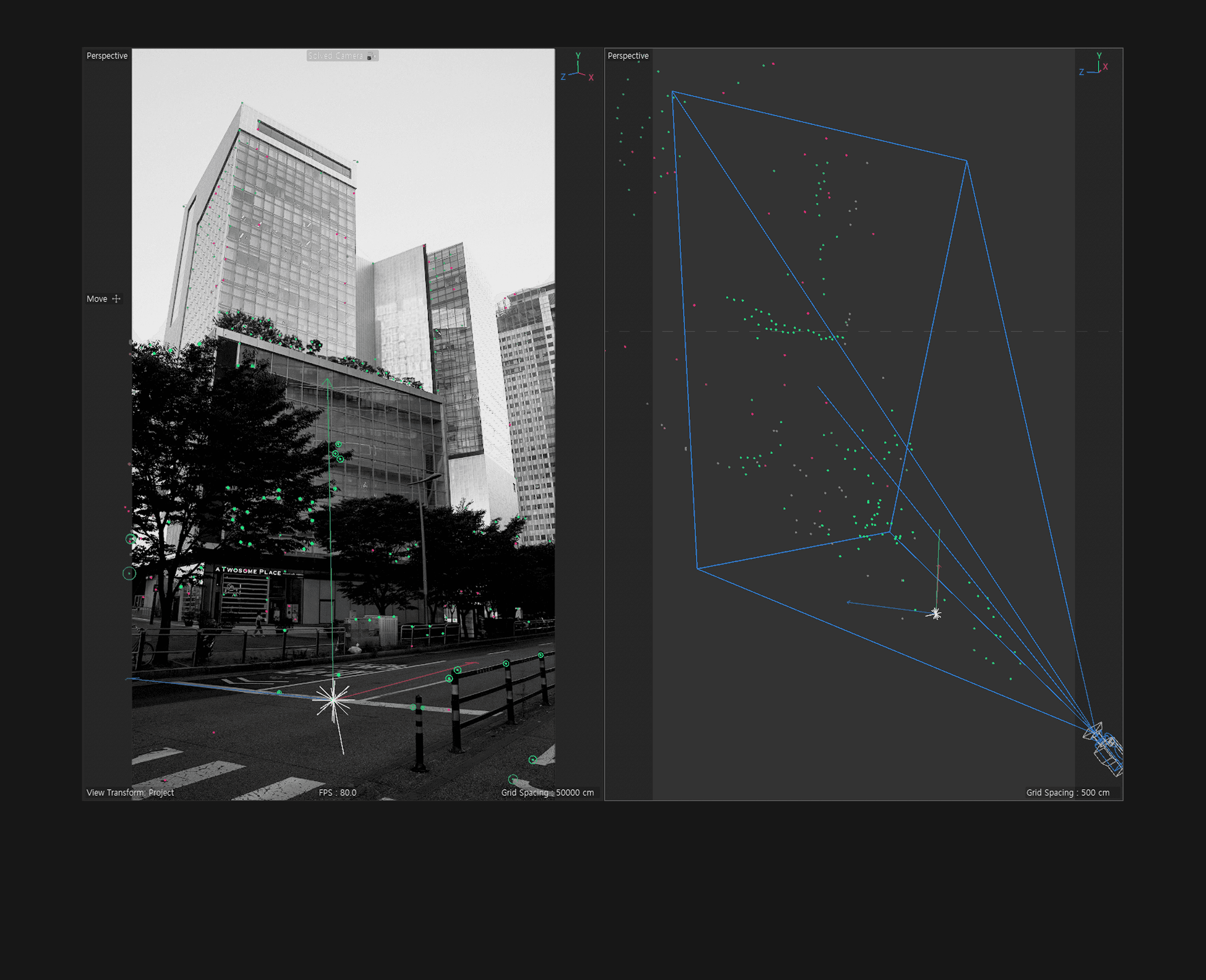Image resolution: width=1206 pixels, height=980 pixels.
Task: Click the FPS : 80.0 readout
Action: pyautogui.click(x=338, y=793)
